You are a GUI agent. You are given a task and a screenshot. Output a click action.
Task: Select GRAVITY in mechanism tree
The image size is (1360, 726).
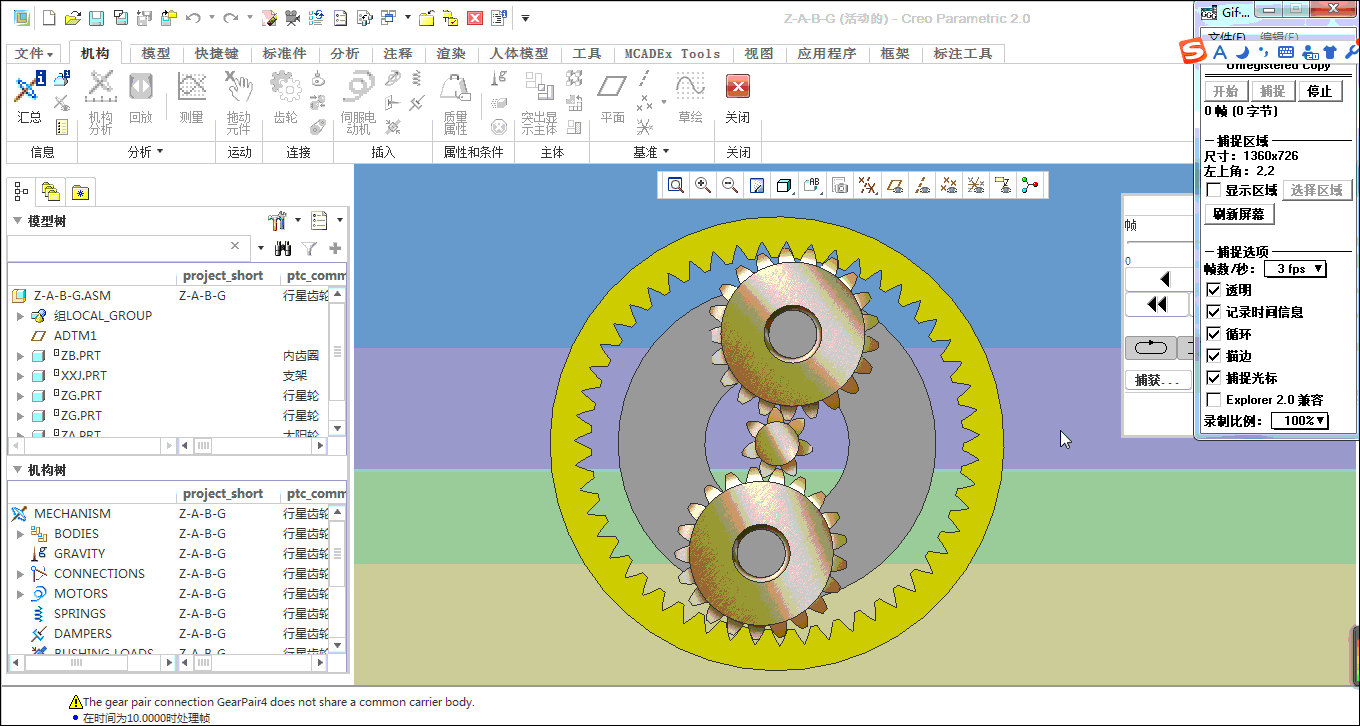79,554
